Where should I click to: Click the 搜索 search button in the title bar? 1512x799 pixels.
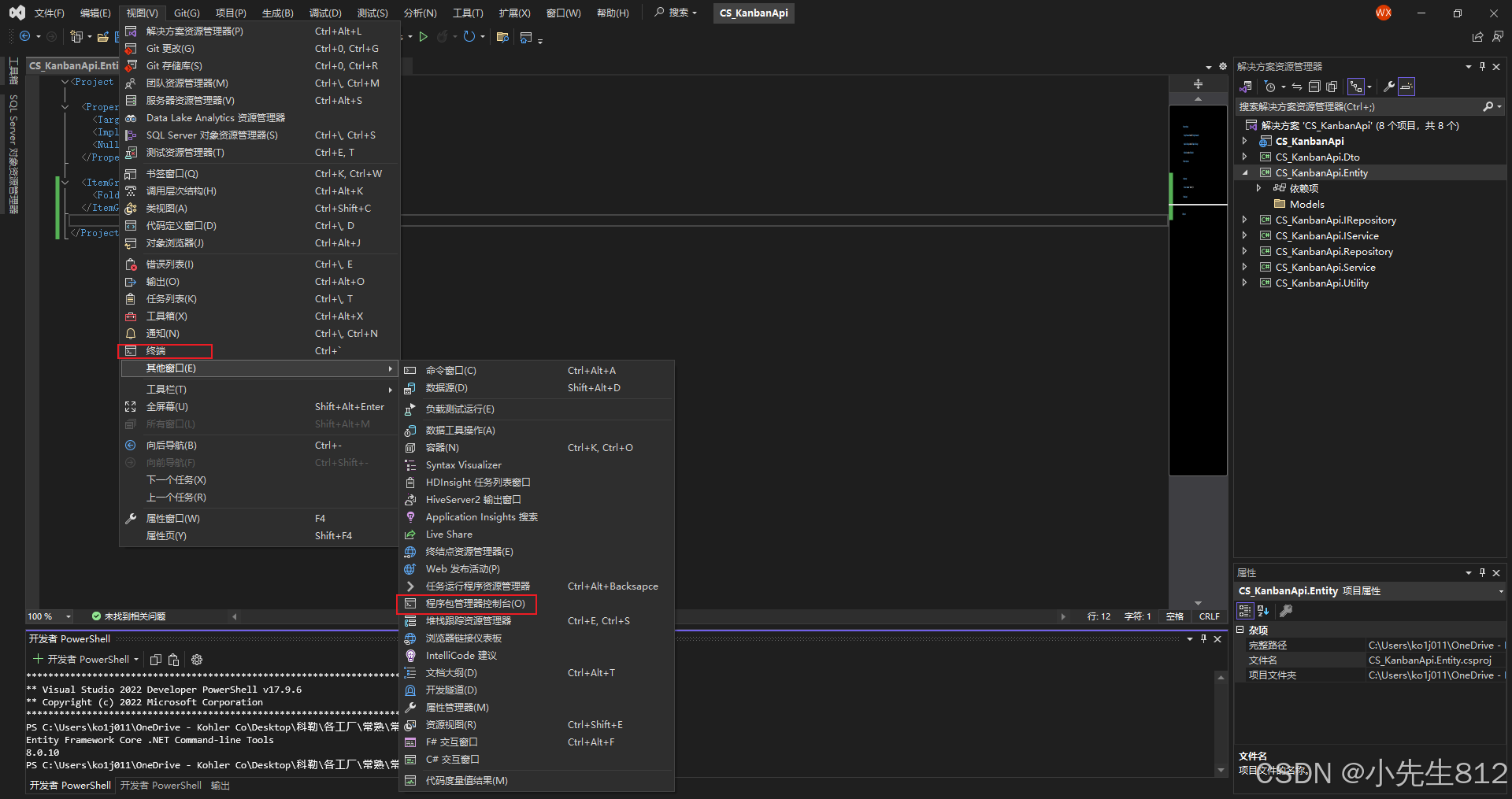point(676,13)
